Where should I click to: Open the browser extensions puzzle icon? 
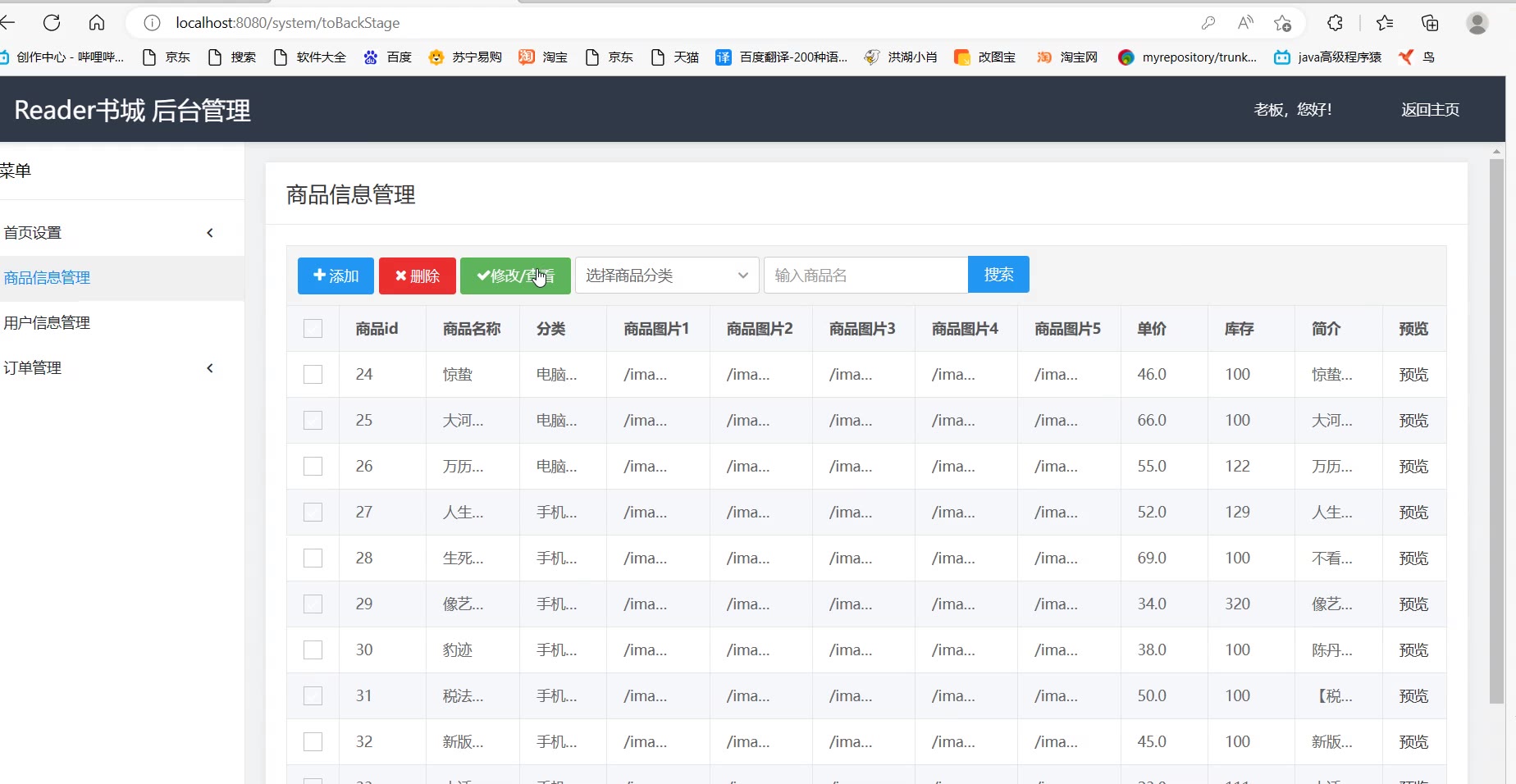tap(1335, 23)
